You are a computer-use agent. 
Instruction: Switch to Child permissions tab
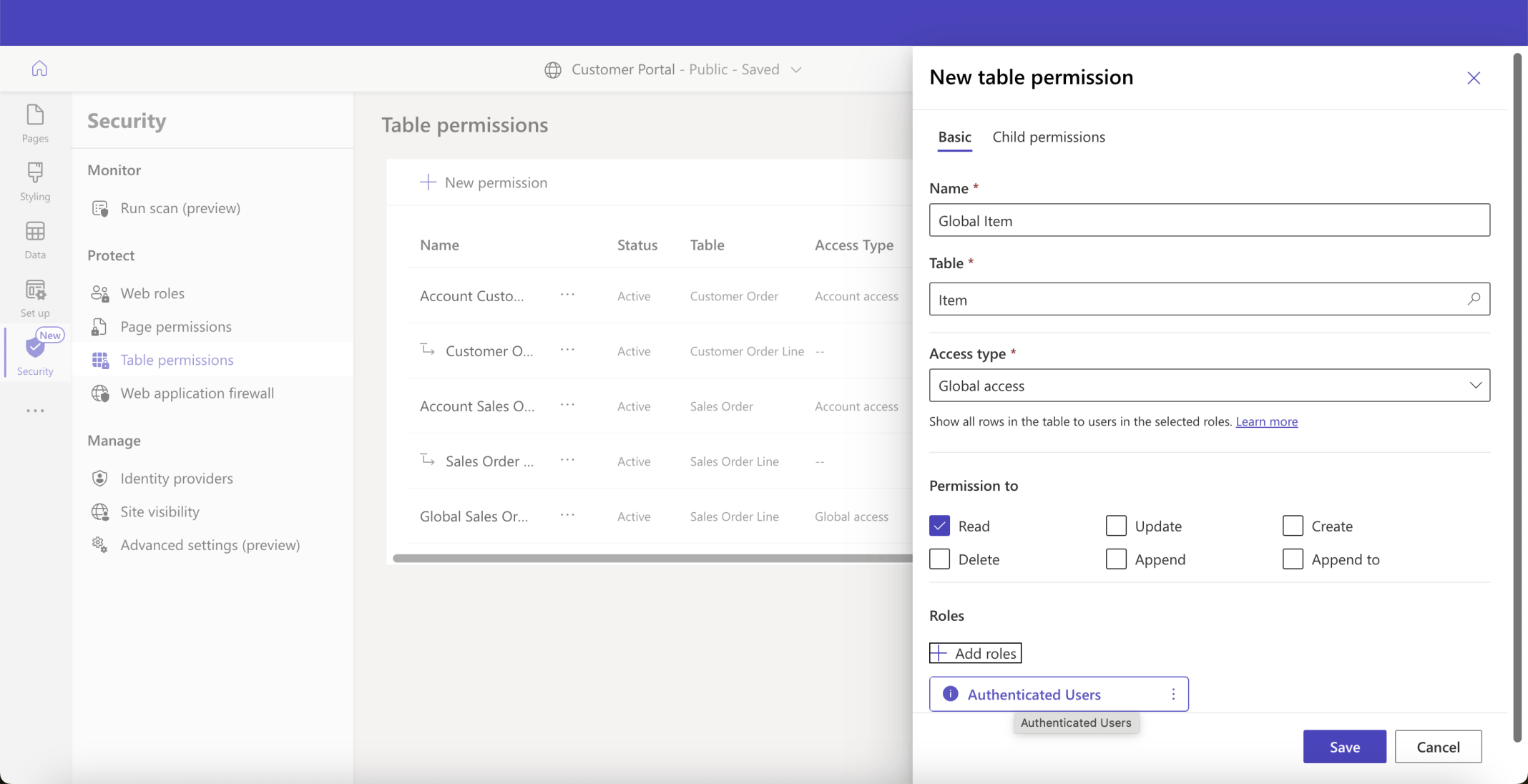click(1048, 137)
